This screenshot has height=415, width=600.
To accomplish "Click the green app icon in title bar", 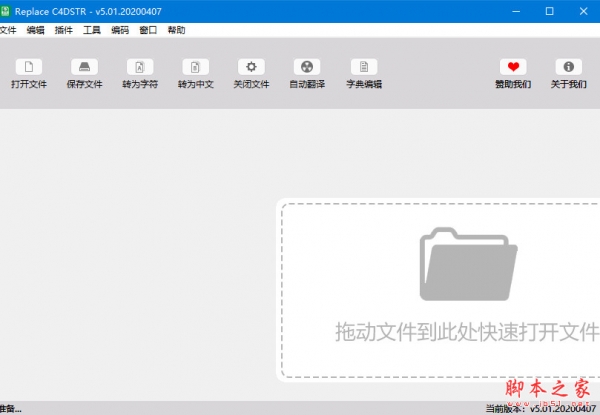I will pyautogui.click(x=5, y=11).
